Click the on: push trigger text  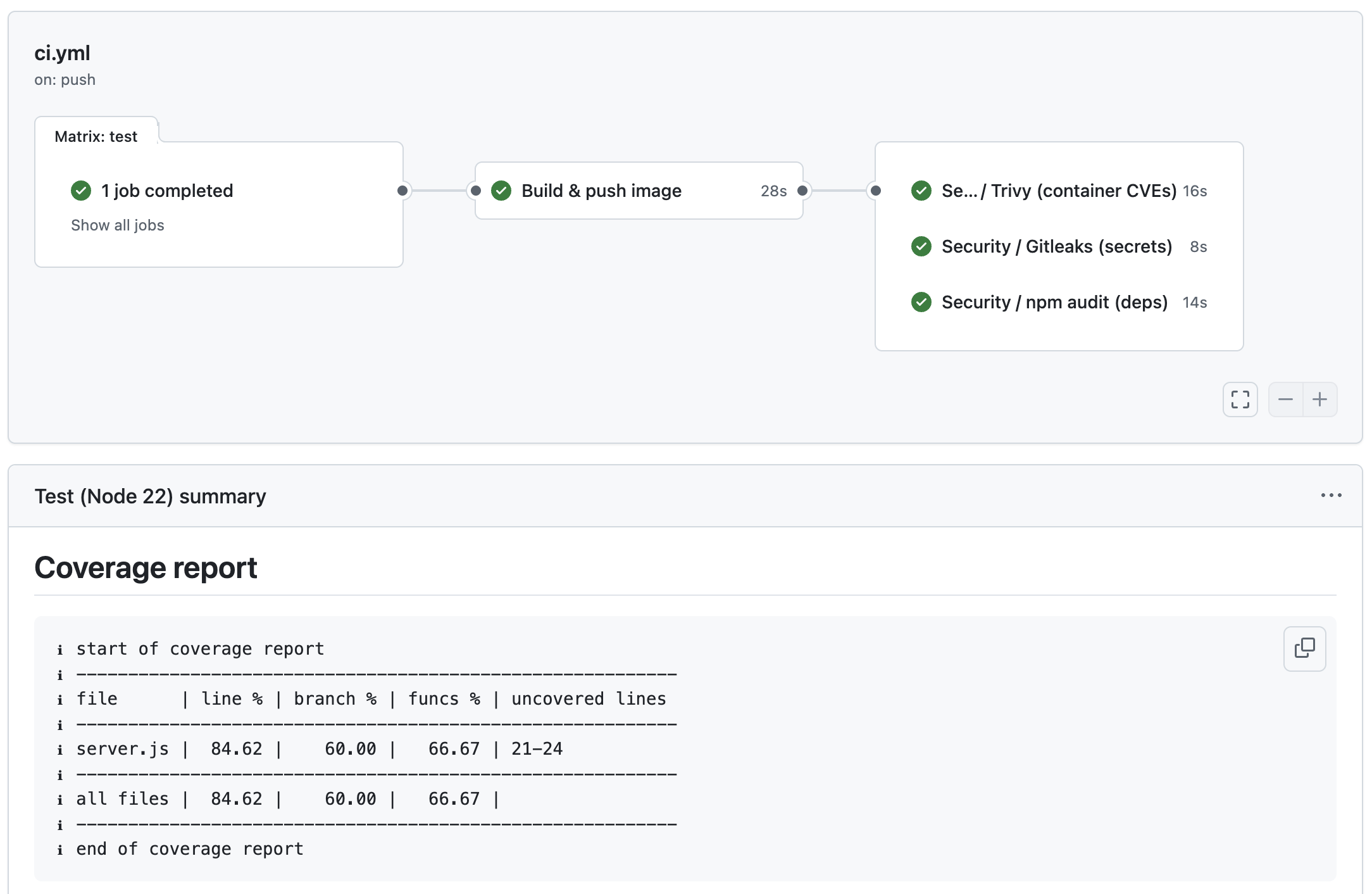point(65,80)
